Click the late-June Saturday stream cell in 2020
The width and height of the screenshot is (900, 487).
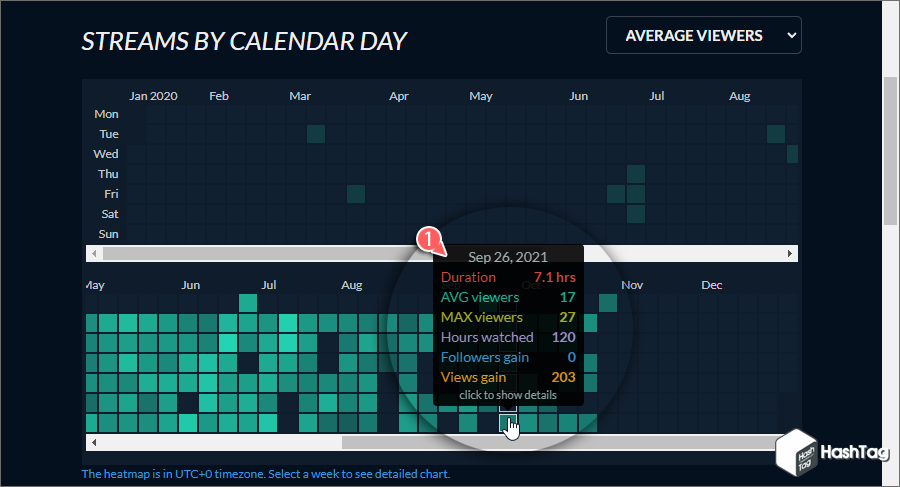click(636, 214)
